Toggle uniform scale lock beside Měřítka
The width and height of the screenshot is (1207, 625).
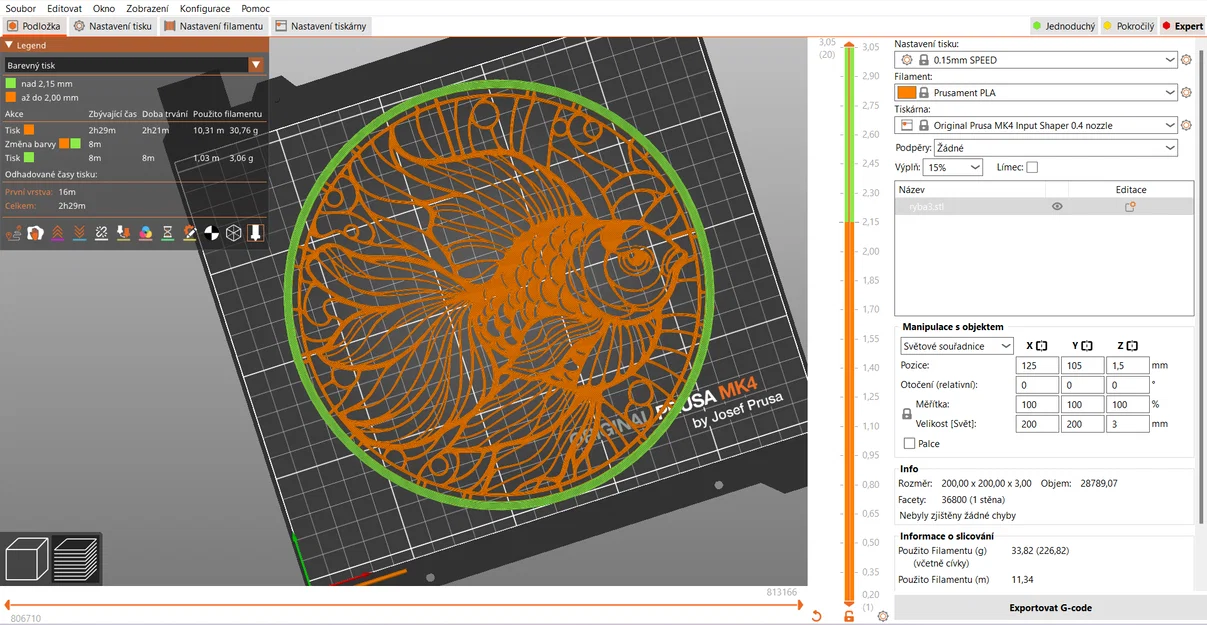[x=907, y=414]
